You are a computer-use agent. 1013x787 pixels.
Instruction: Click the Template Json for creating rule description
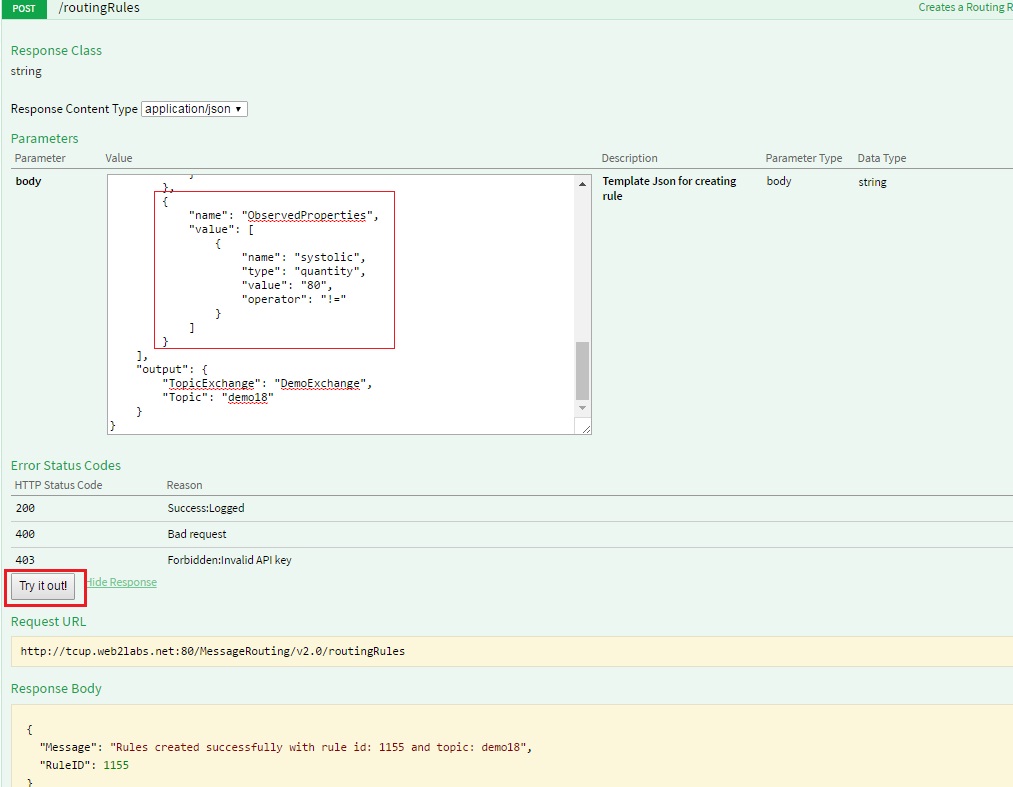coord(669,189)
